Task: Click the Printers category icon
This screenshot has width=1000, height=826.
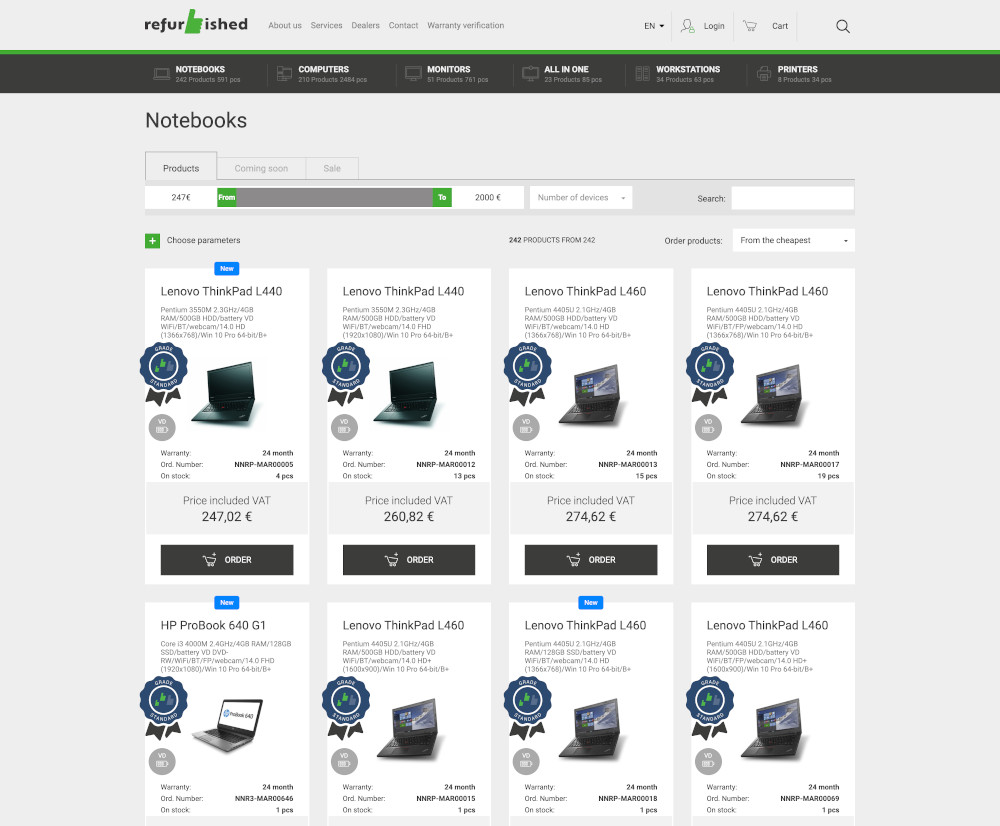Action: (x=763, y=74)
